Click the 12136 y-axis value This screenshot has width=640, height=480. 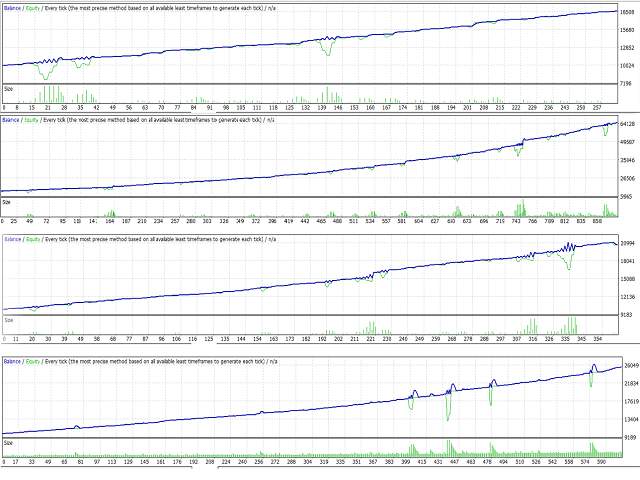pyautogui.click(x=627, y=297)
